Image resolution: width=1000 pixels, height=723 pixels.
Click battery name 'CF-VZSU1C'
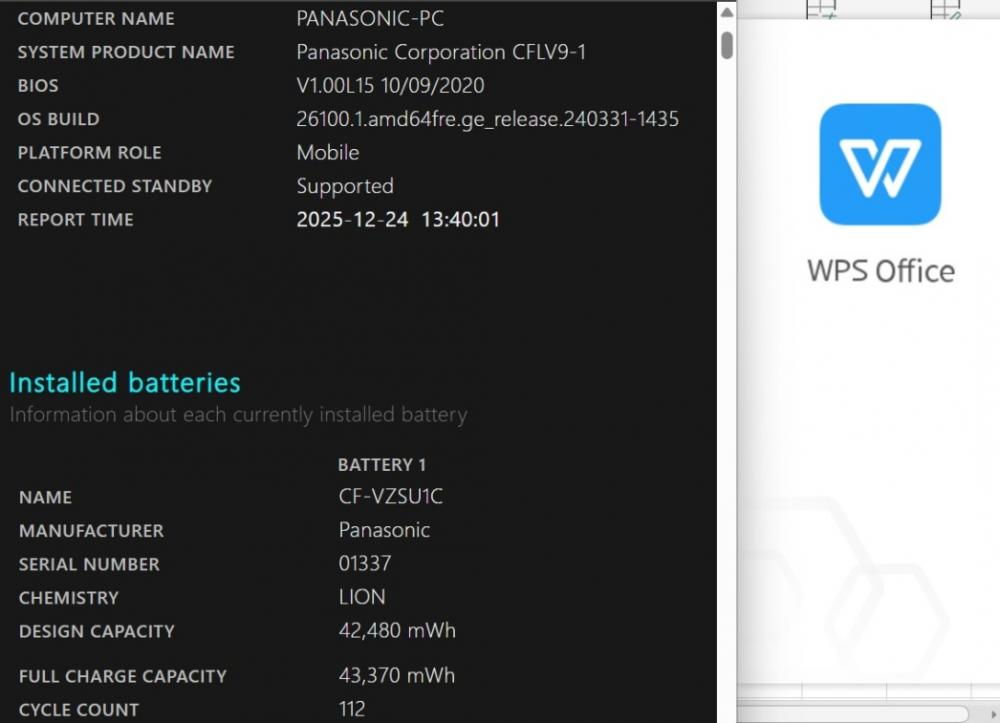(390, 497)
